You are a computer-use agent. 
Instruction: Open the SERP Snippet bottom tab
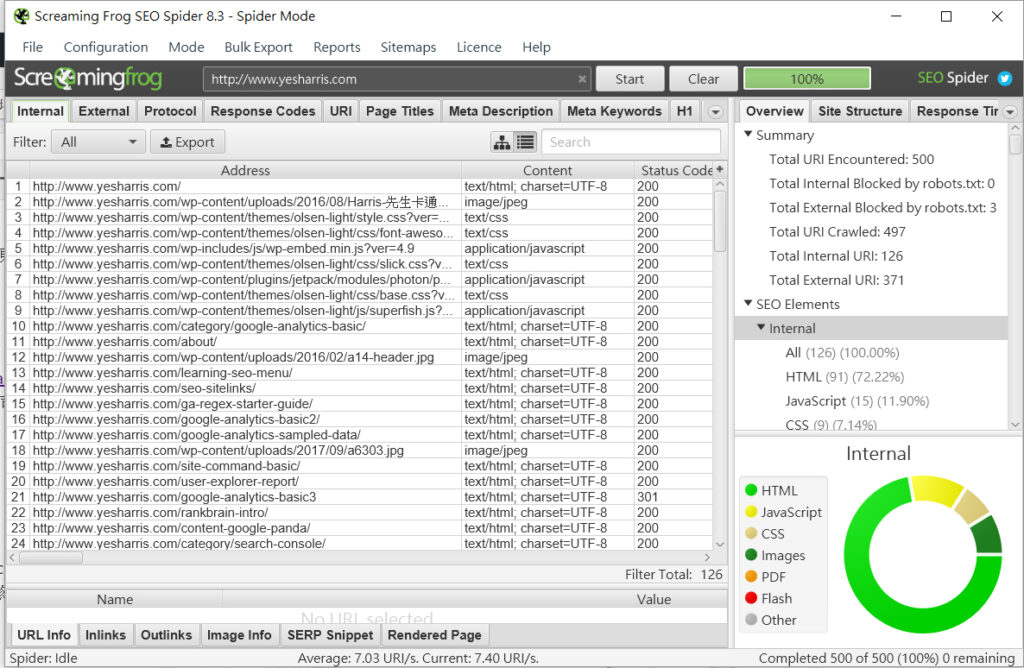coord(330,635)
